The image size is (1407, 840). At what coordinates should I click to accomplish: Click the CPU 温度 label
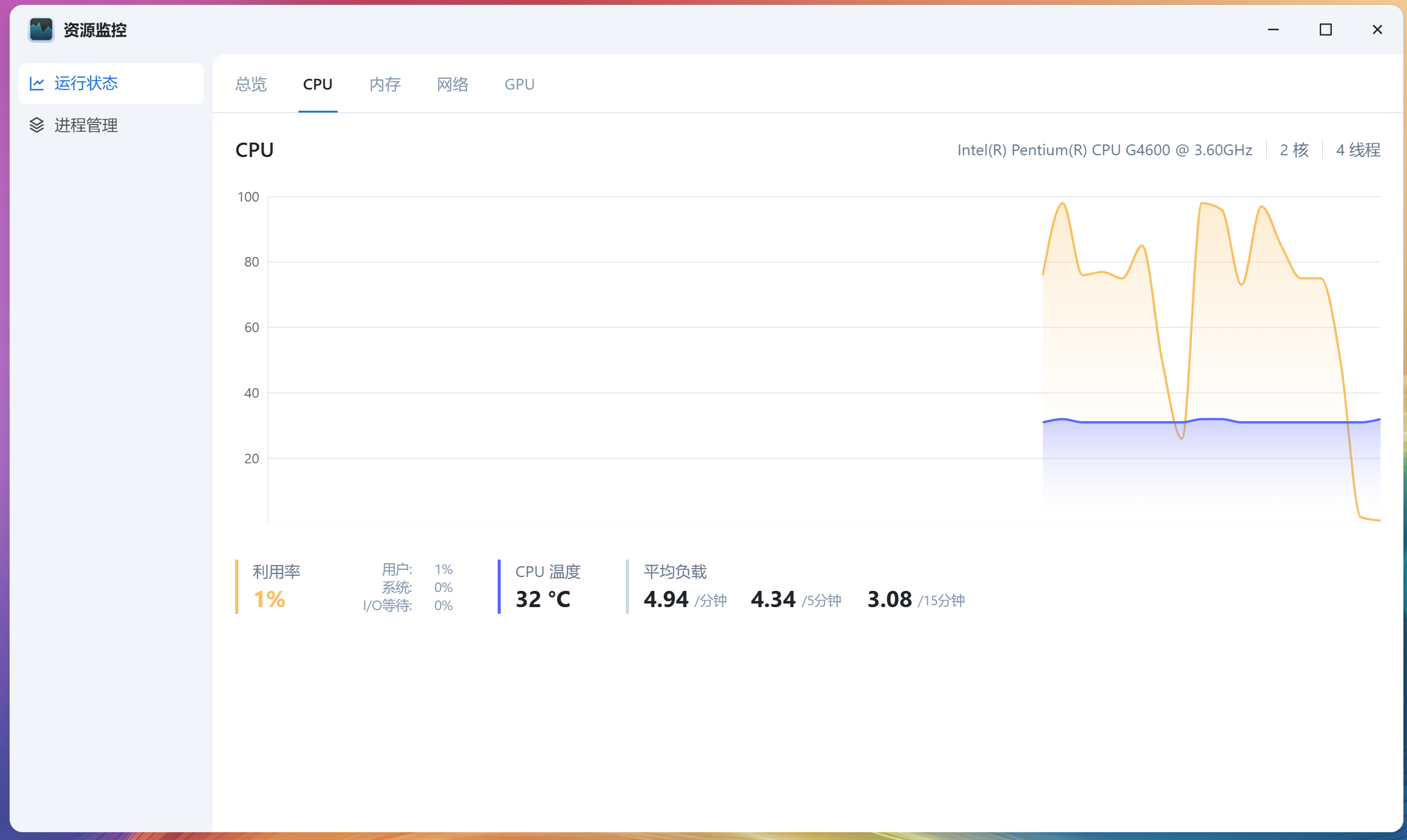(548, 572)
